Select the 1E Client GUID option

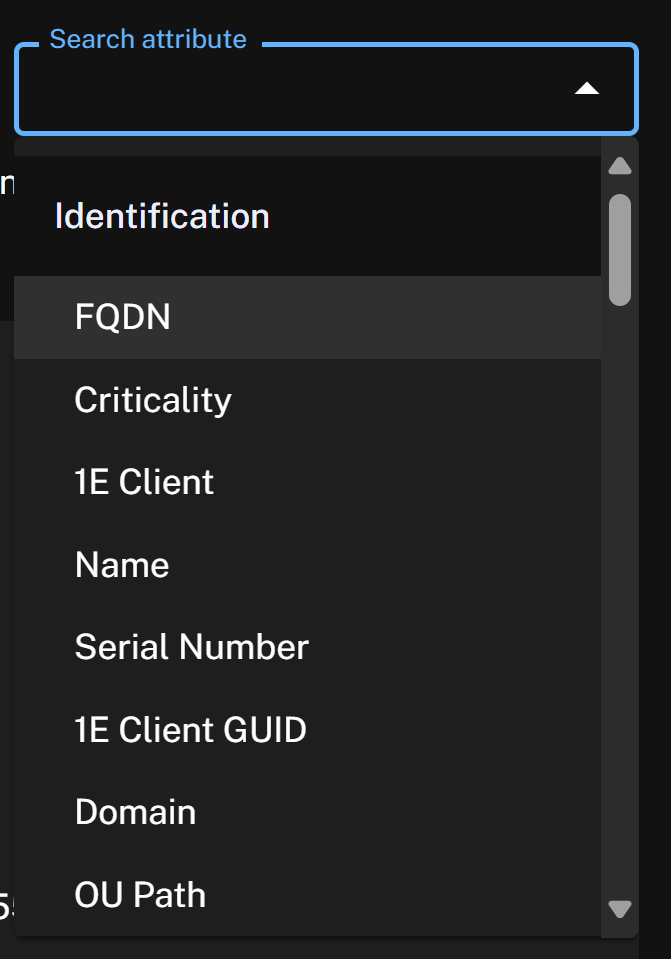pos(190,730)
